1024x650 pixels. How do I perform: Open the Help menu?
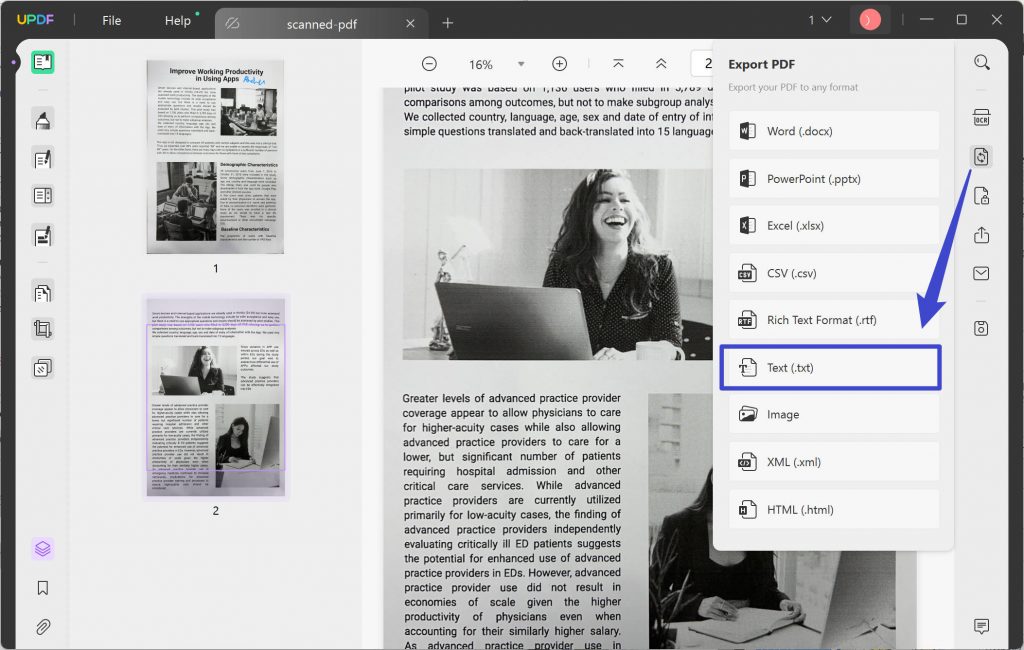pyautogui.click(x=178, y=21)
